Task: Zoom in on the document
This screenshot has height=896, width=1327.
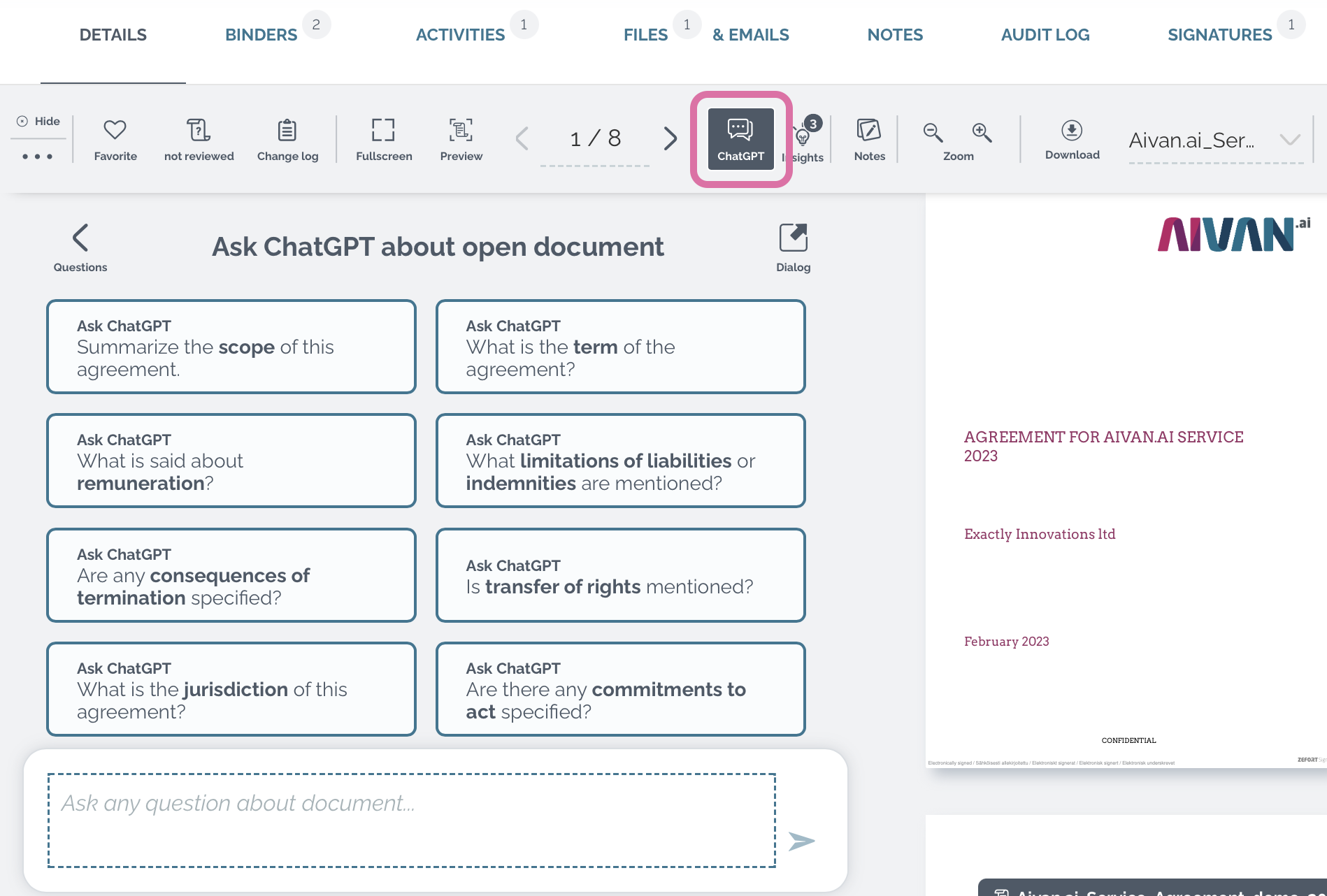Action: tap(982, 132)
